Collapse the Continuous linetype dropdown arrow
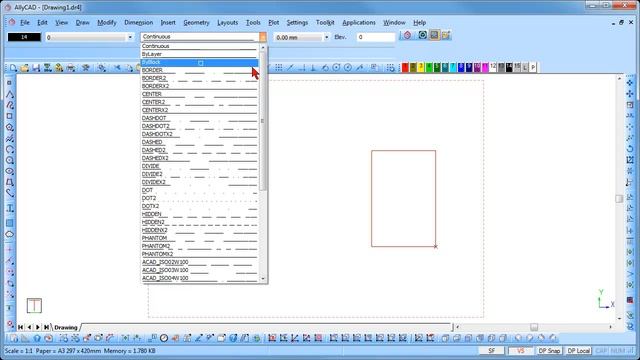The width and height of the screenshot is (640, 360). click(262, 37)
